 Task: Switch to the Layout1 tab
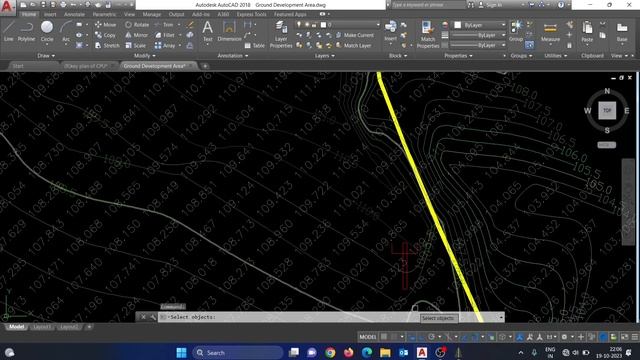pyautogui.click(x=42, y=327)
